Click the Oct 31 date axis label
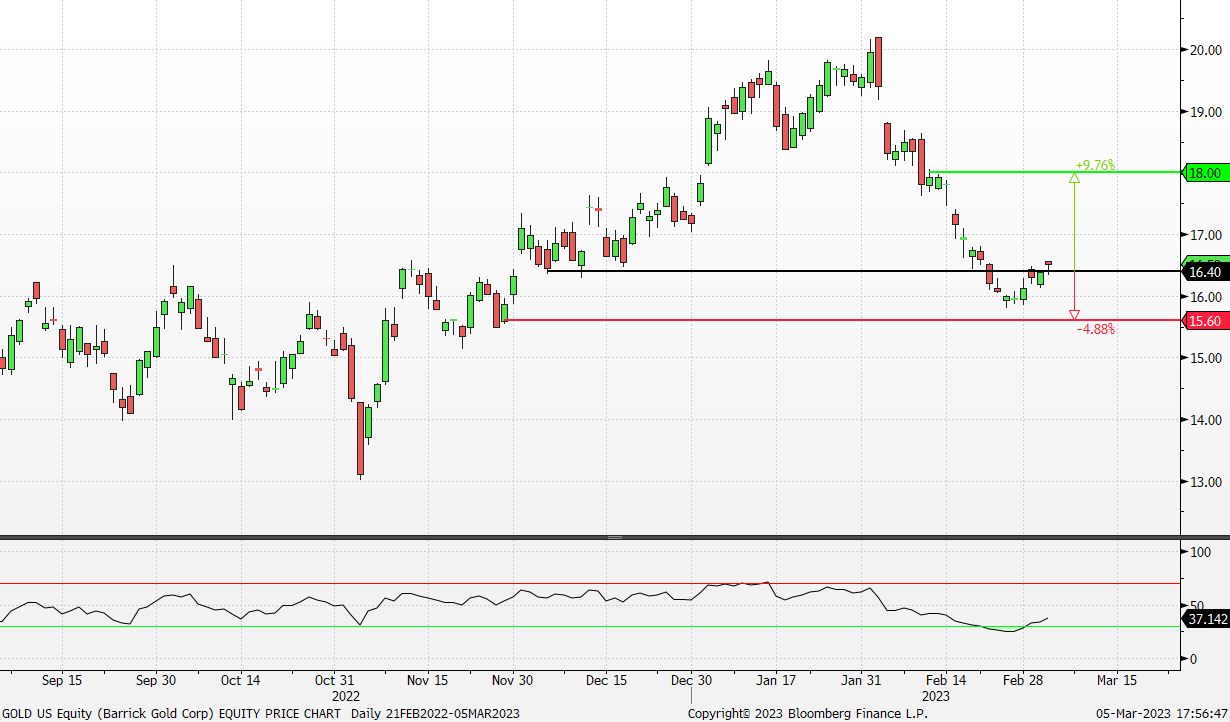 click(345, 680)
